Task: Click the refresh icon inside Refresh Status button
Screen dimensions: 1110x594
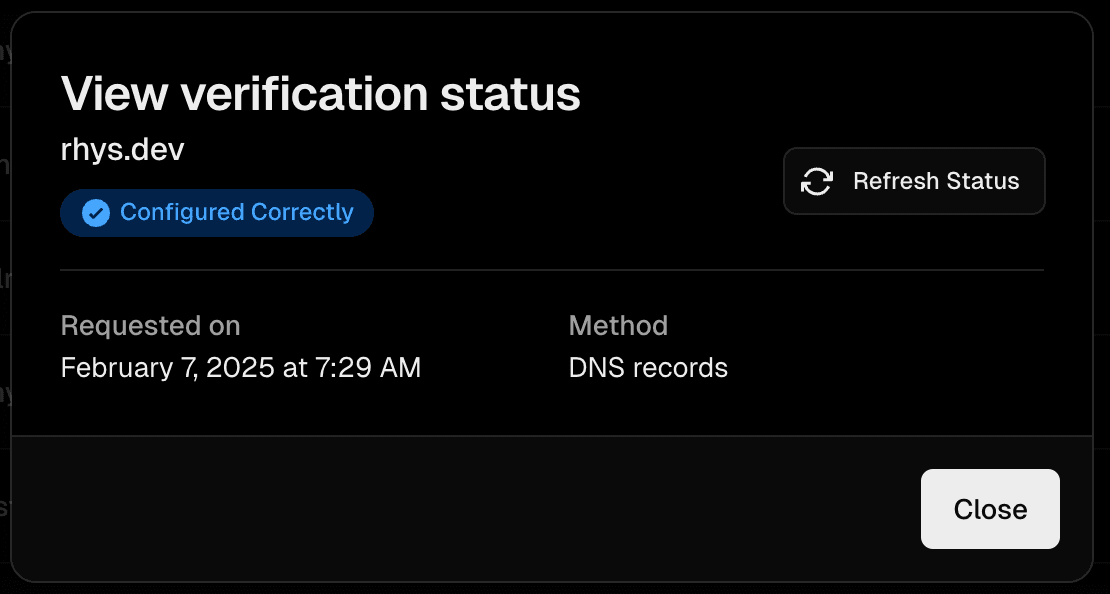Action: 815,181
